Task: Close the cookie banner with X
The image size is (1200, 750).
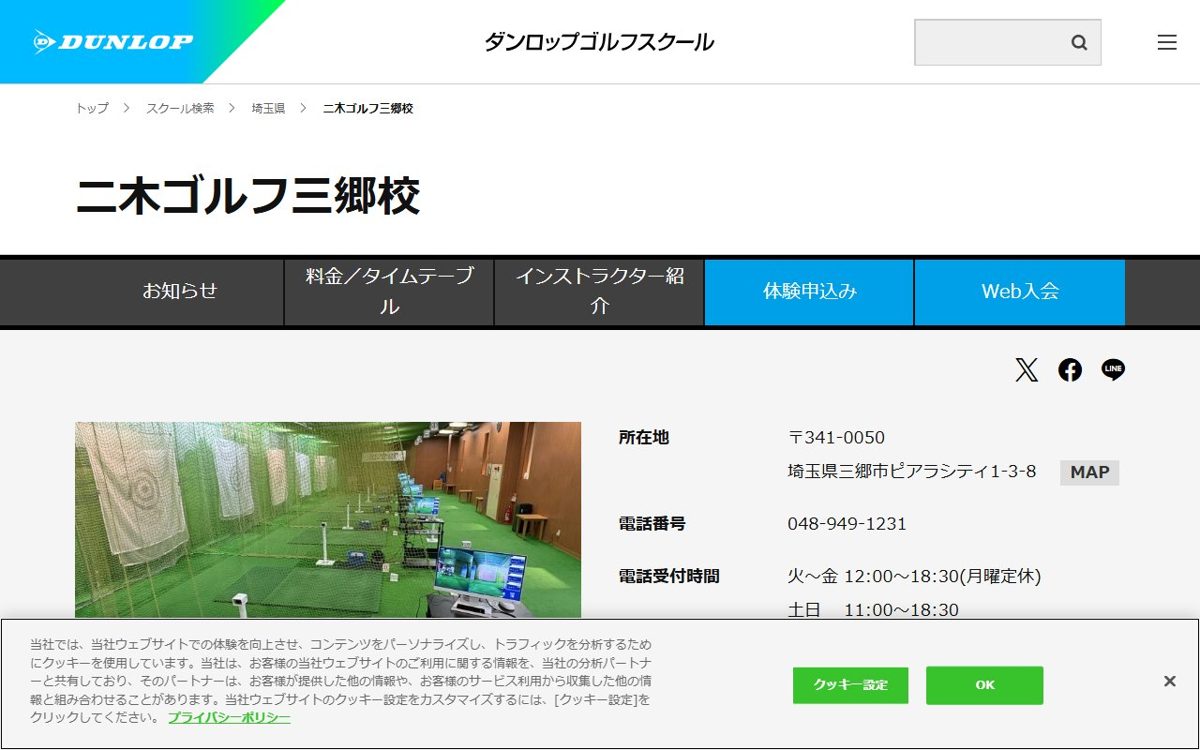Action: click(x=1169, y=681)
